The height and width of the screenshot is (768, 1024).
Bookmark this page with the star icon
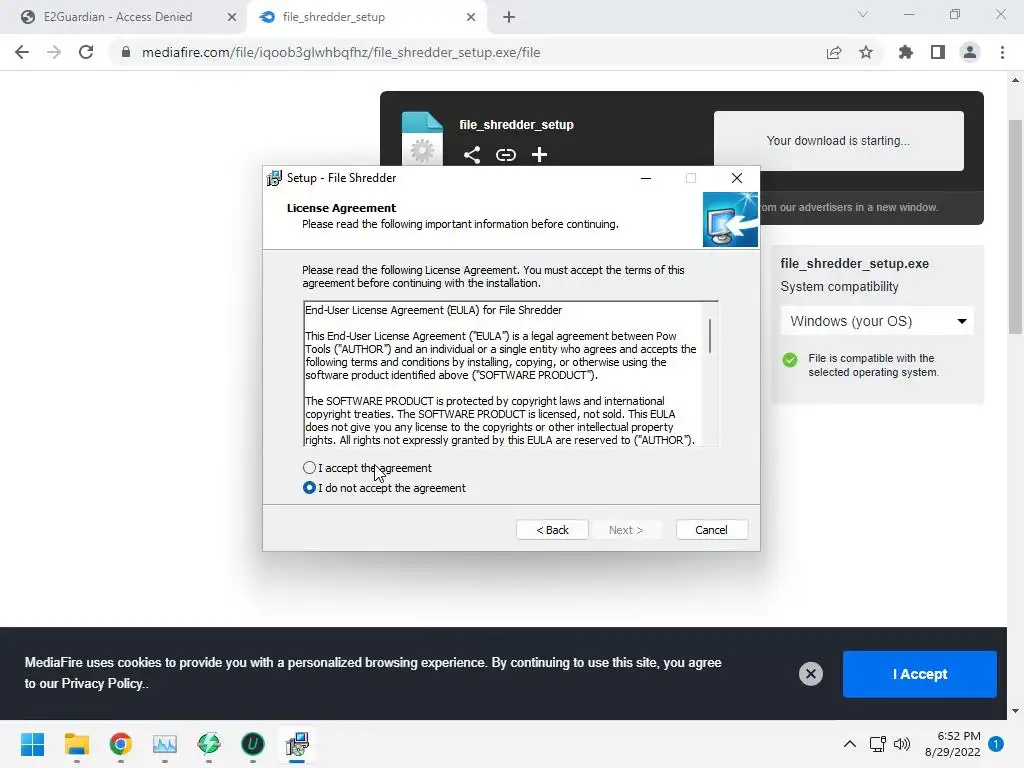[866, 52]
